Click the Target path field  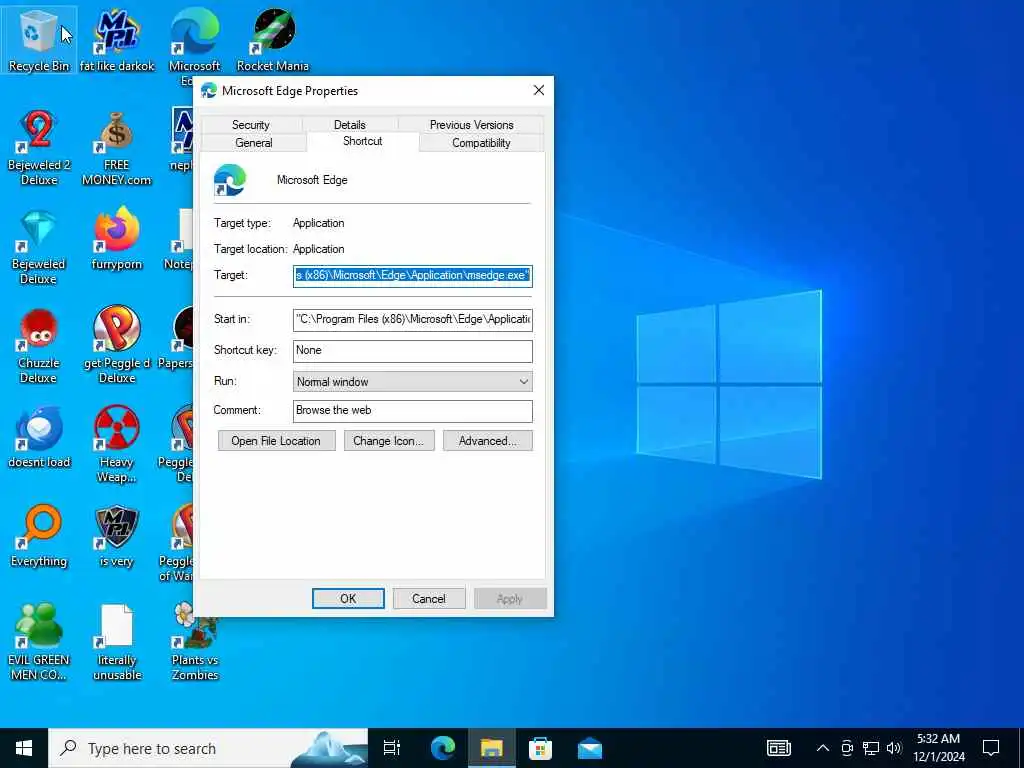pos(413,276)
